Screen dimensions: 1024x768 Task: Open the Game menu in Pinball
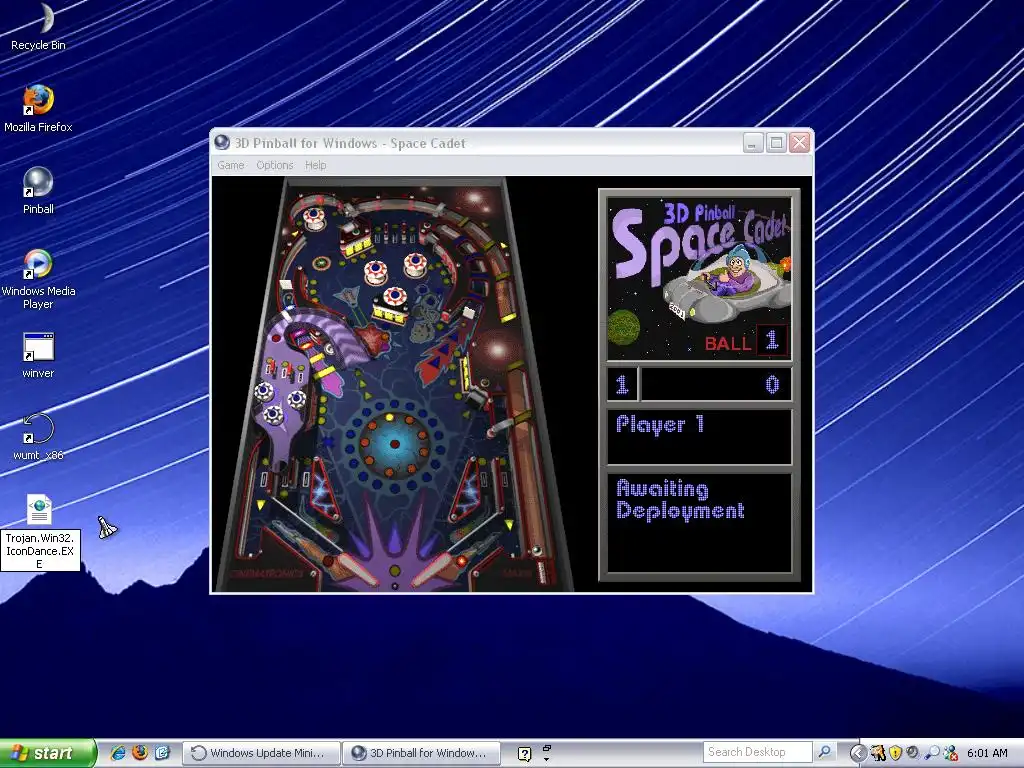tap(231, 165)
